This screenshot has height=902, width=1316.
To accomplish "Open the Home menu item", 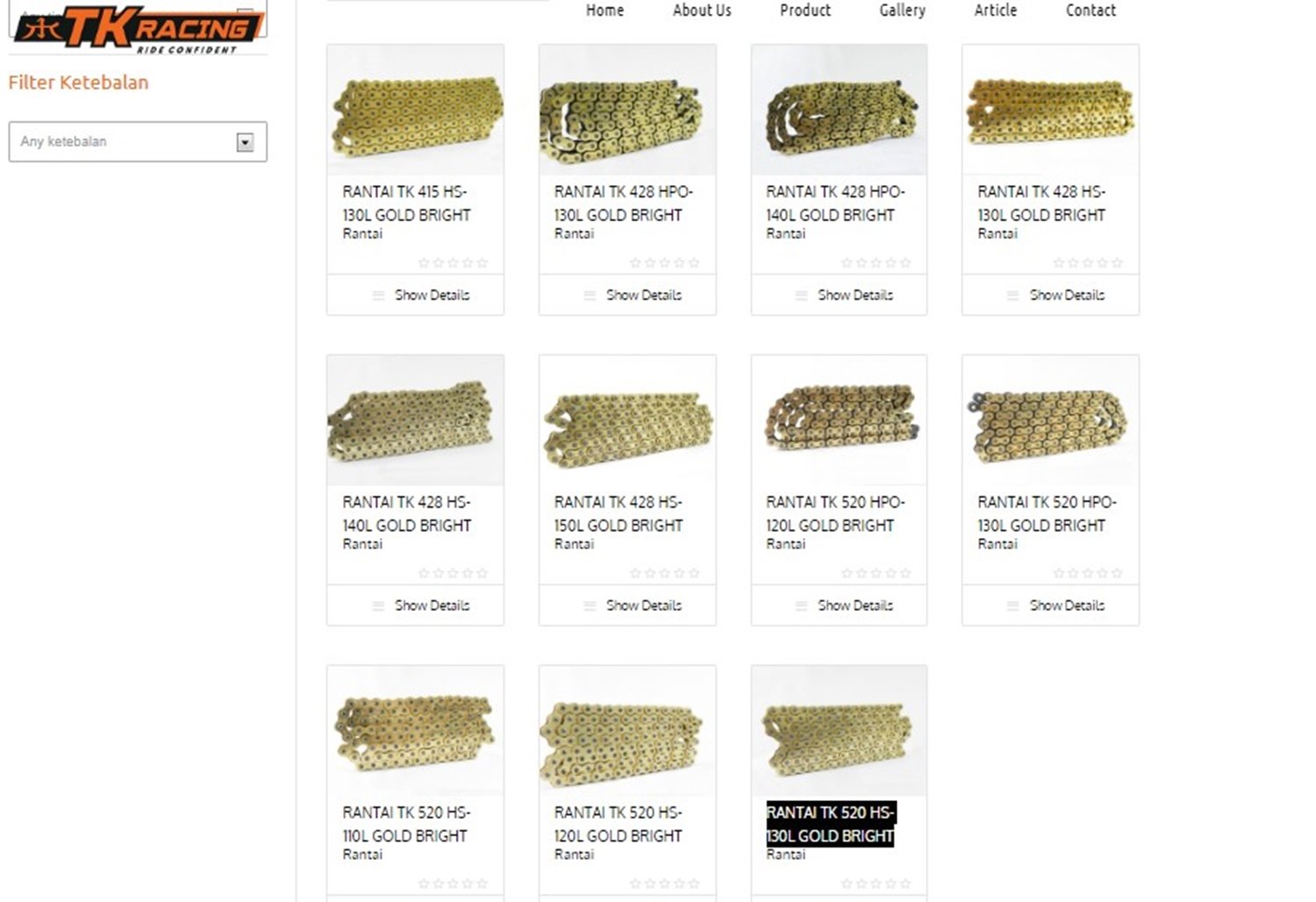I will [604, 11].
